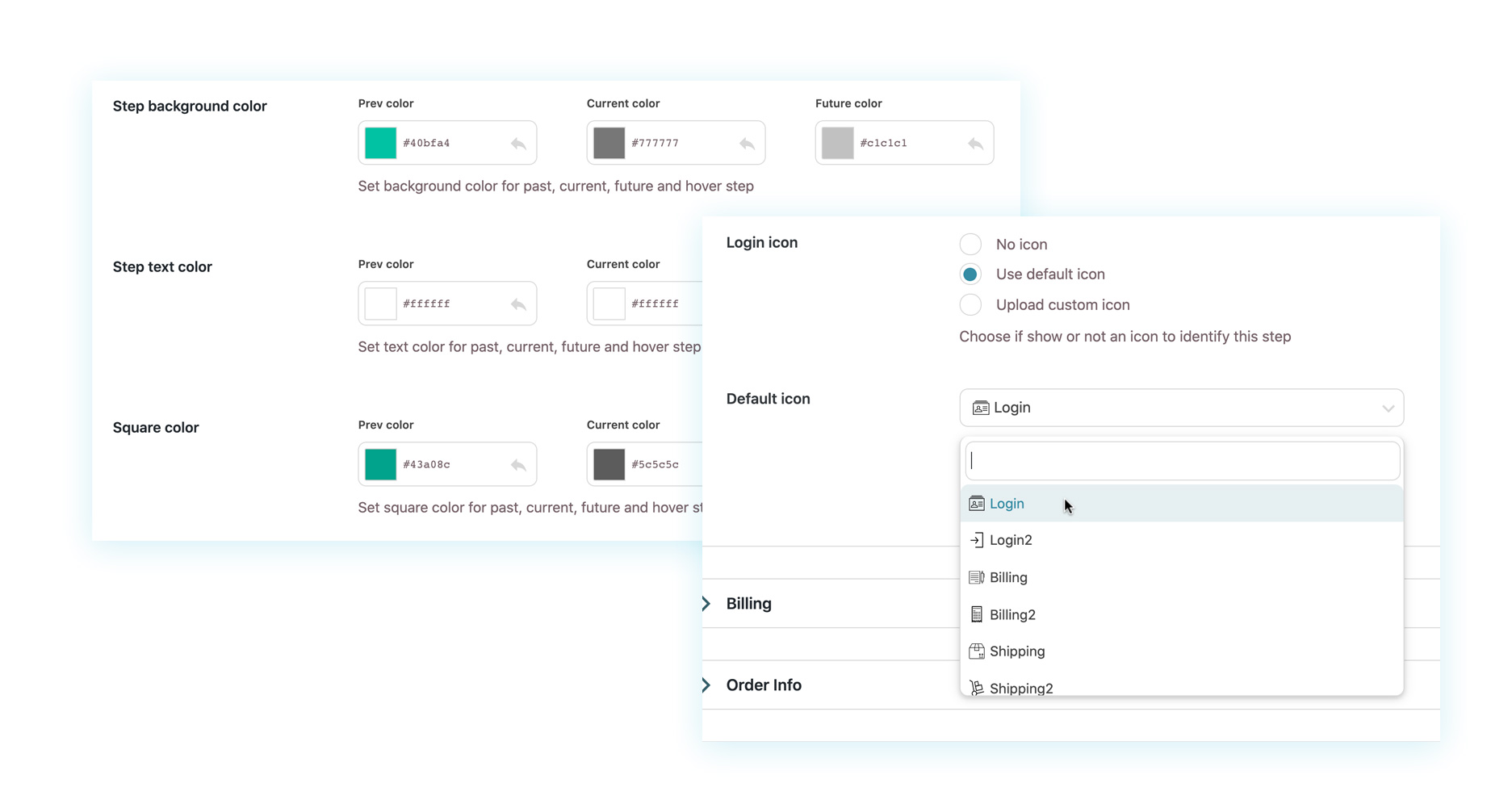
Task: Click the Order Info section heading
Action: click(x=764, y=685)
